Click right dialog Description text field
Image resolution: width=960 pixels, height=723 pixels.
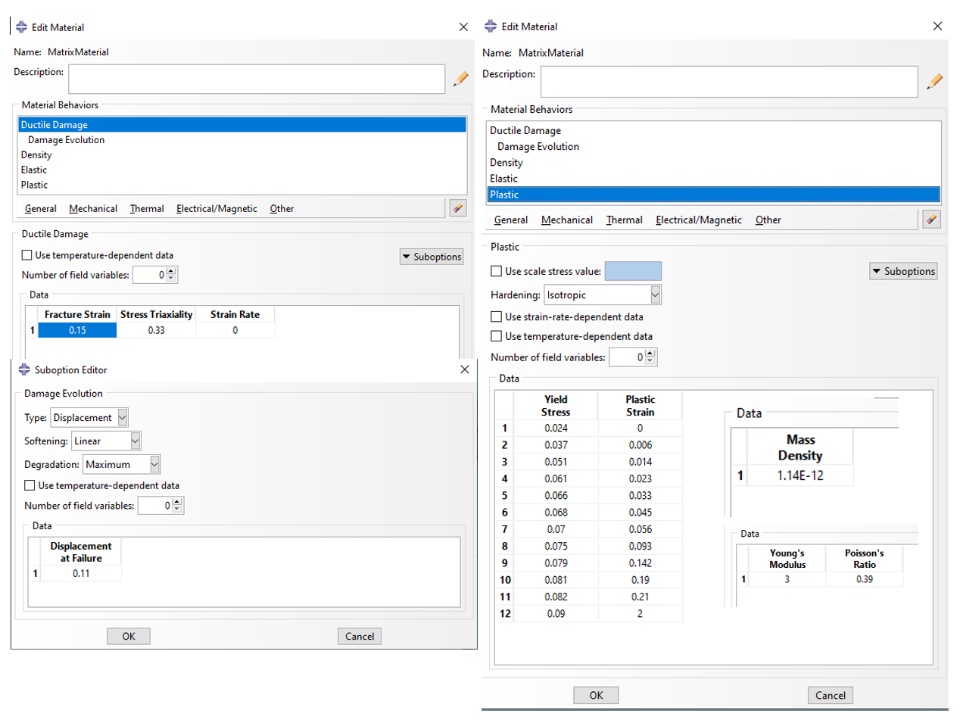pos(729,81)
